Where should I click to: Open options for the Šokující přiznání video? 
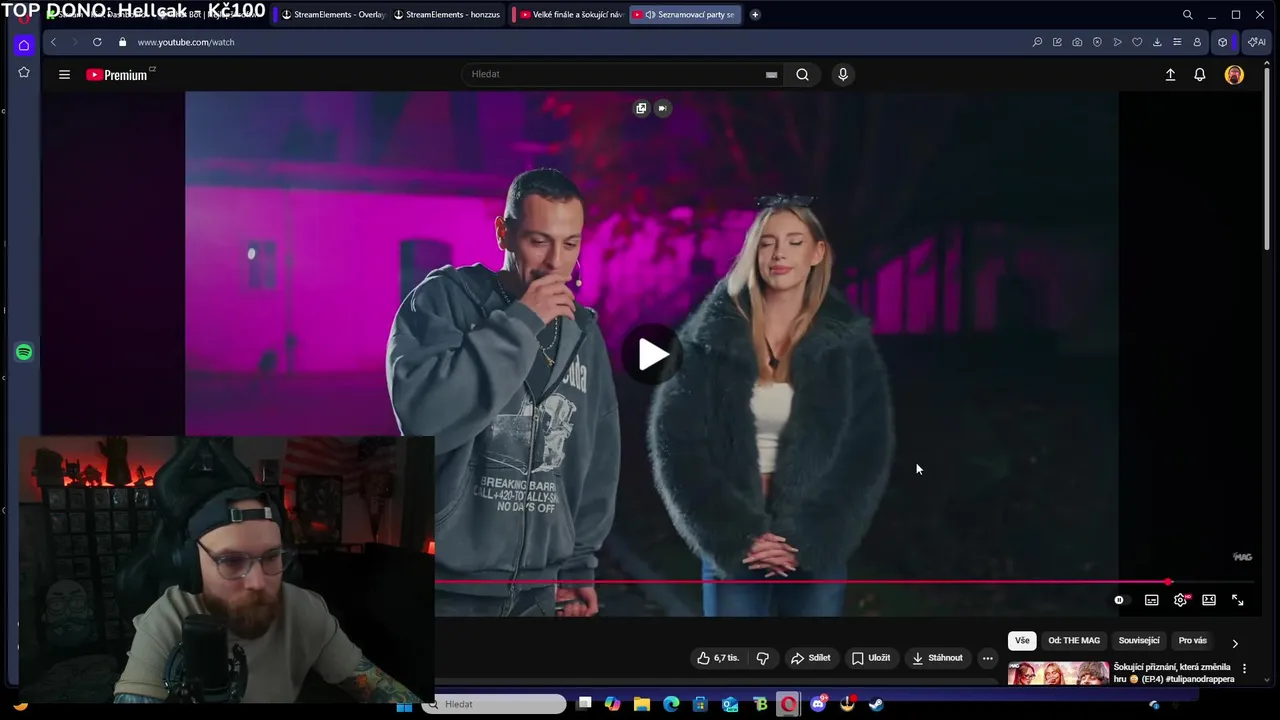pyautogui.click(x=1244, y=668)
